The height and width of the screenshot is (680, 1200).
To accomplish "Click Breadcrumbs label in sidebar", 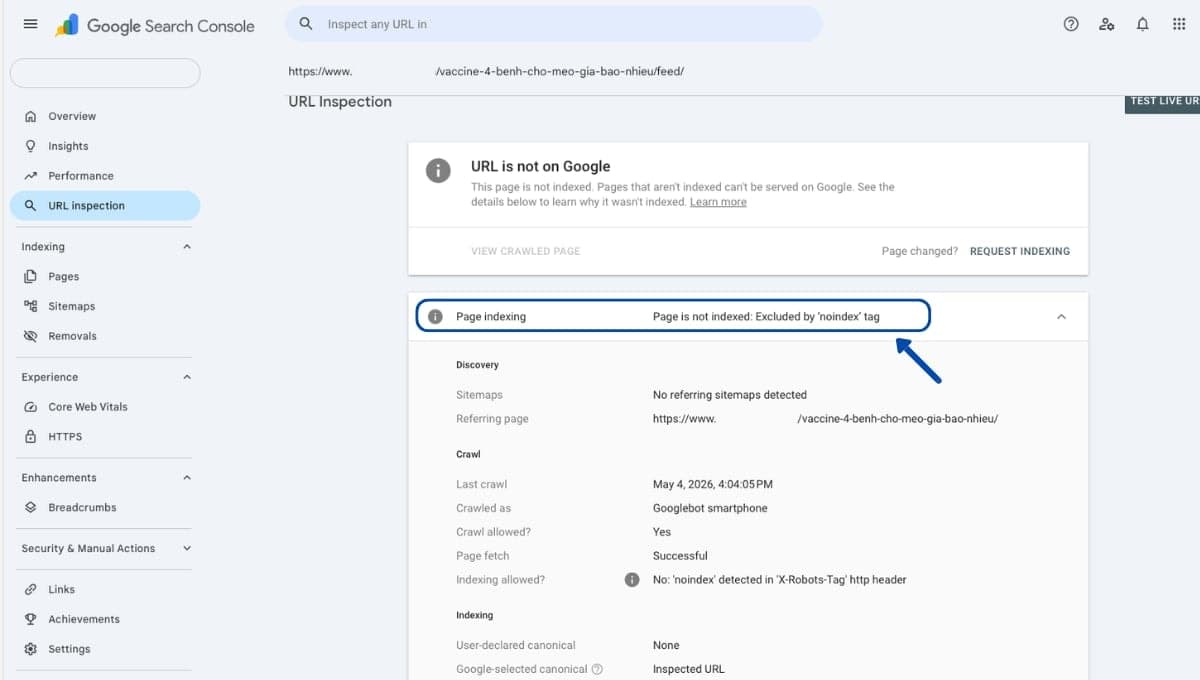I will [82, 507].
